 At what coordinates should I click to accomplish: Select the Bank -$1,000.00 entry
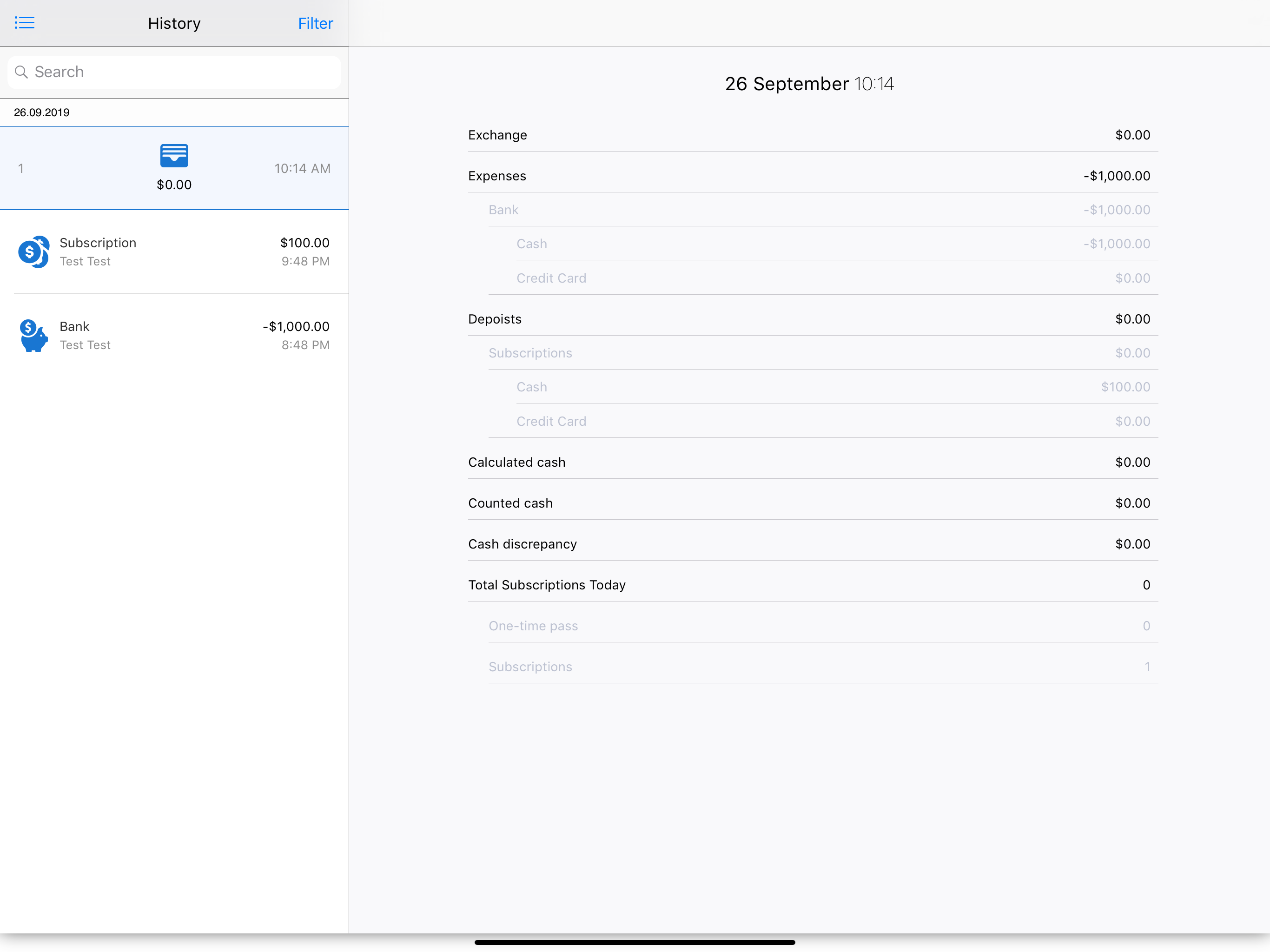pos(174,335)
